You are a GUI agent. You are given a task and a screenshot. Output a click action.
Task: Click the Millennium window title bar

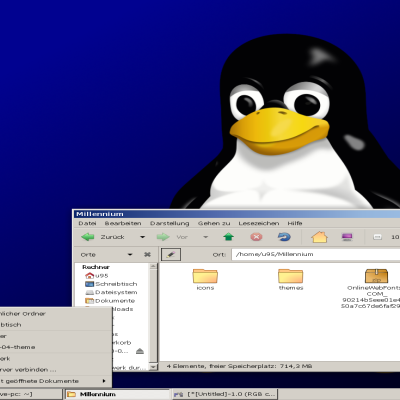pyautogui.click(x=236, y=214)
